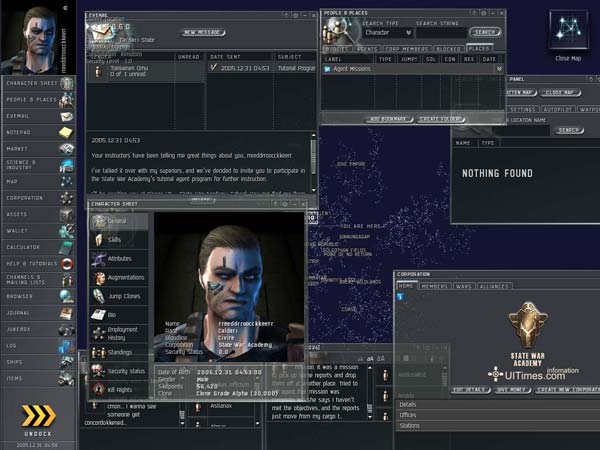The width and height of the screenshot is (600, 450).
Task: Open People & Places sidebar icon
Action: tap(38, 99)
